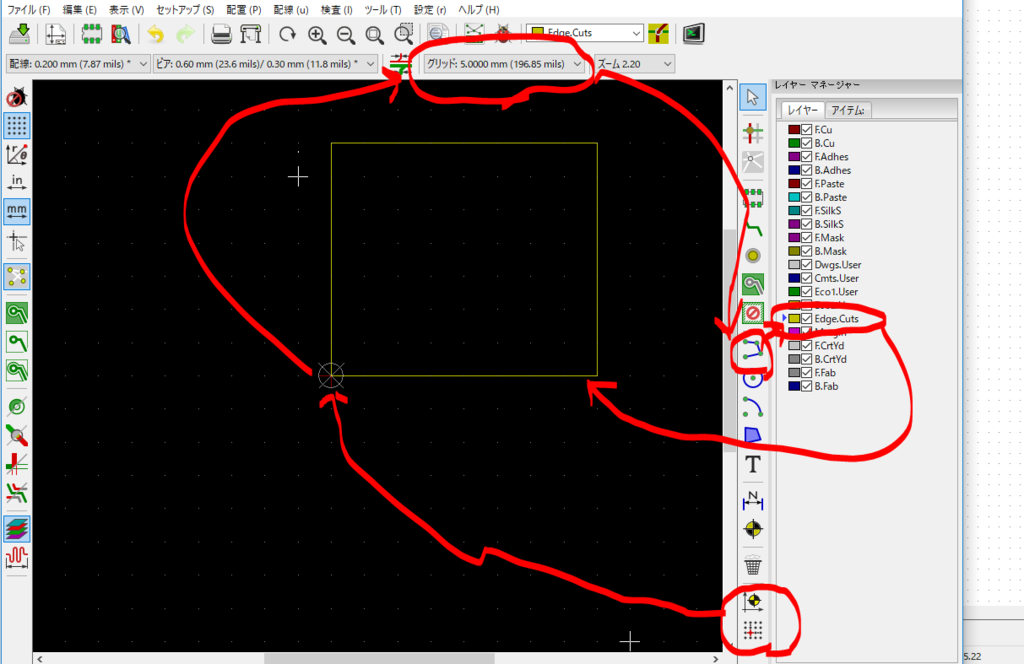1024x664 pixels.
Task: Click the B.Paste layer color swatch
Action: [x=794, y=197]
